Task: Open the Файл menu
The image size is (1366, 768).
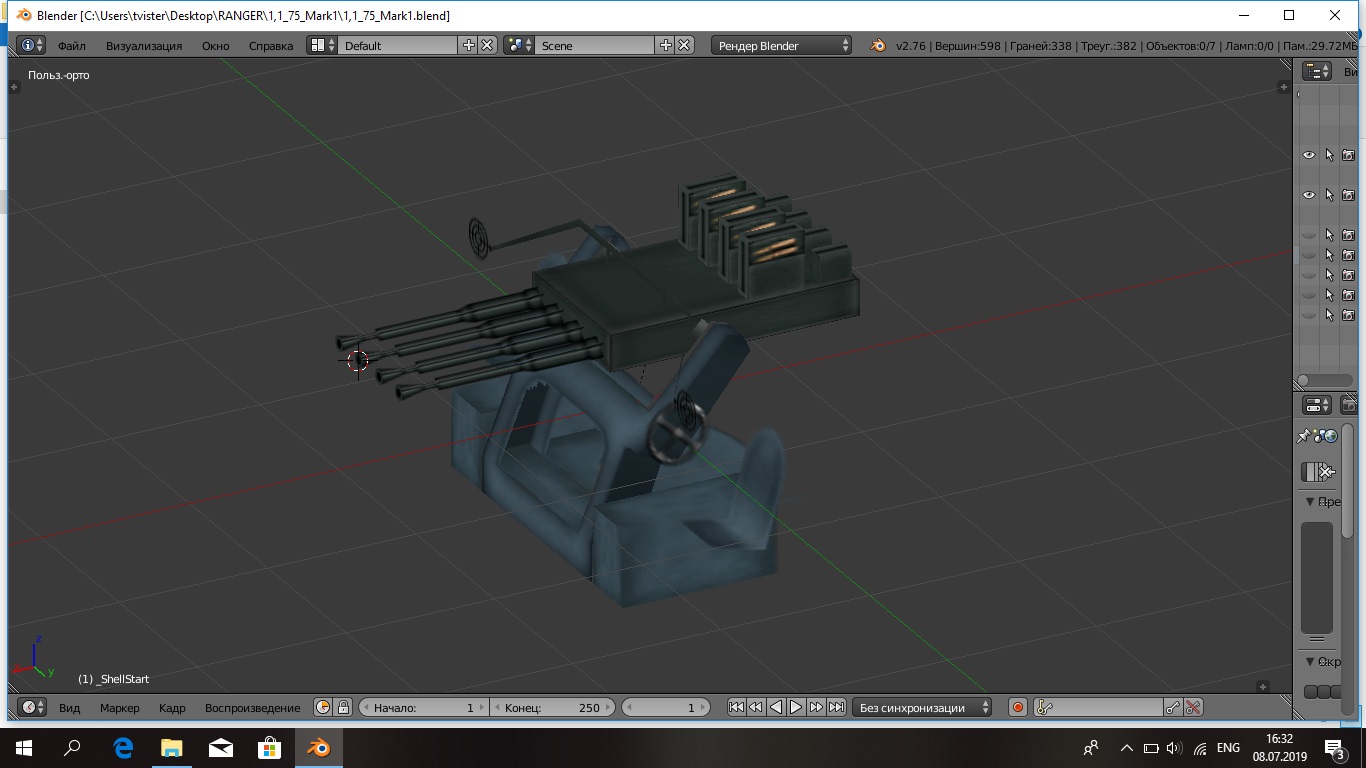Action: click(71, 45)
